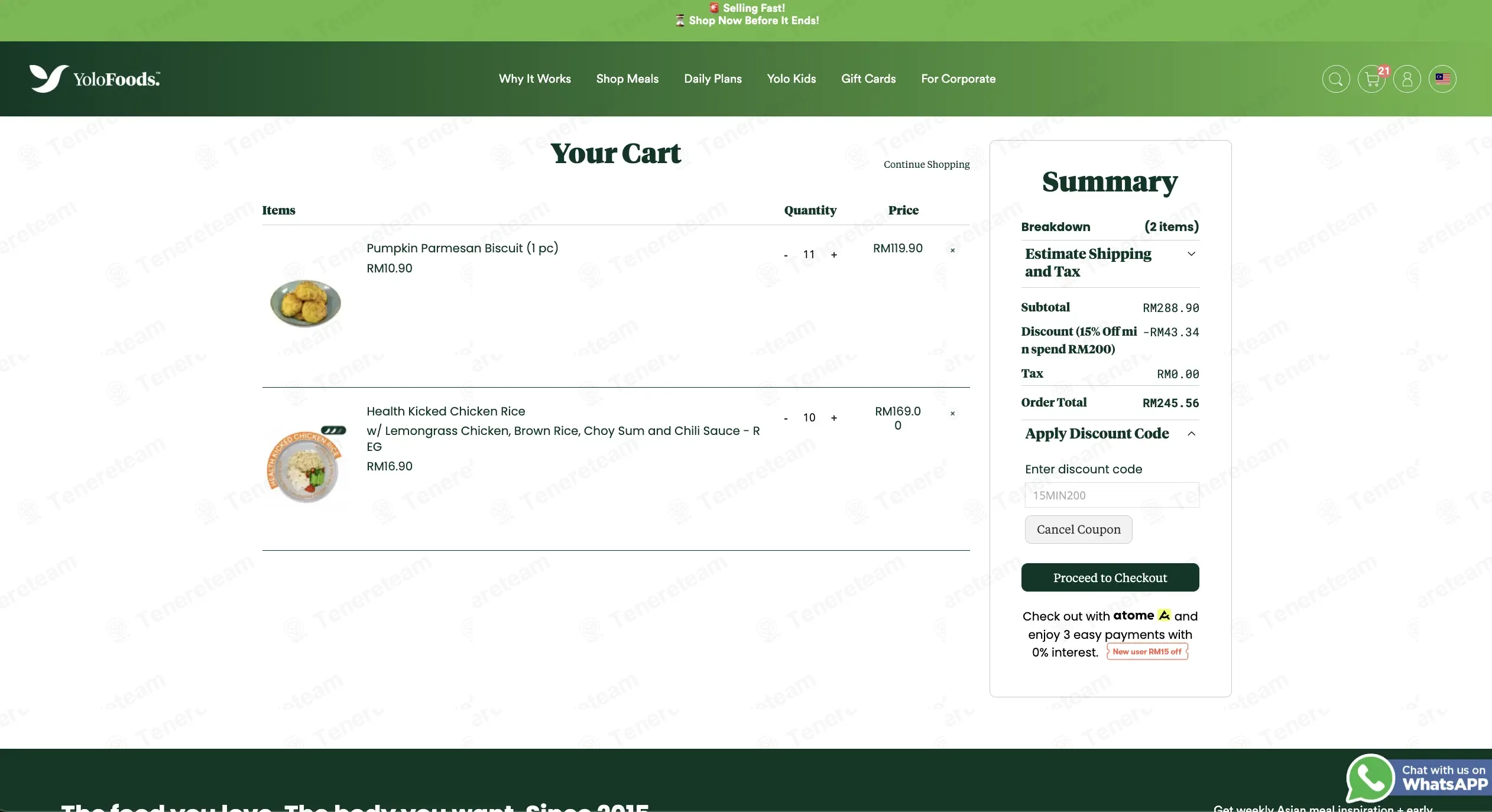The image size is (1492, 812).
Task: Open the search icon in header
Action: pyautogui.click(x=1336, y=79)
